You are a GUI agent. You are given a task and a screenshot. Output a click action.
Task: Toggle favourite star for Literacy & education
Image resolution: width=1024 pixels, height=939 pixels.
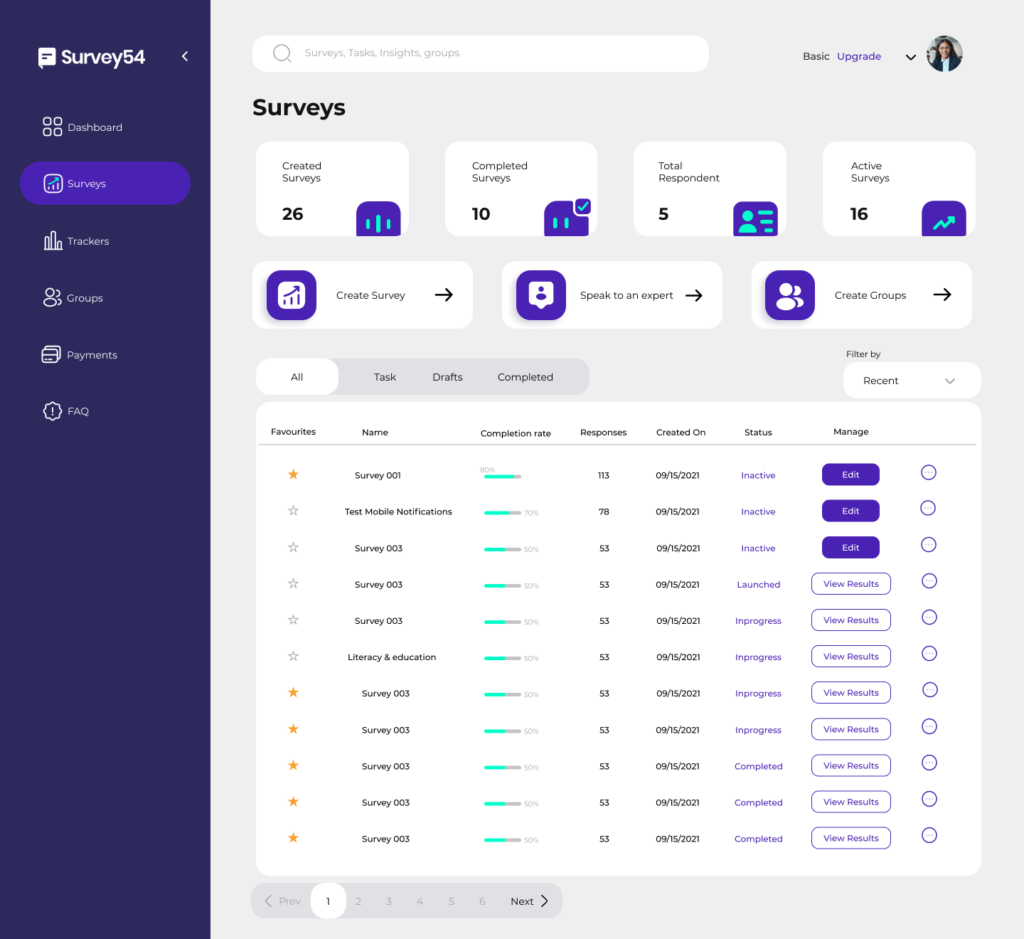293,657
